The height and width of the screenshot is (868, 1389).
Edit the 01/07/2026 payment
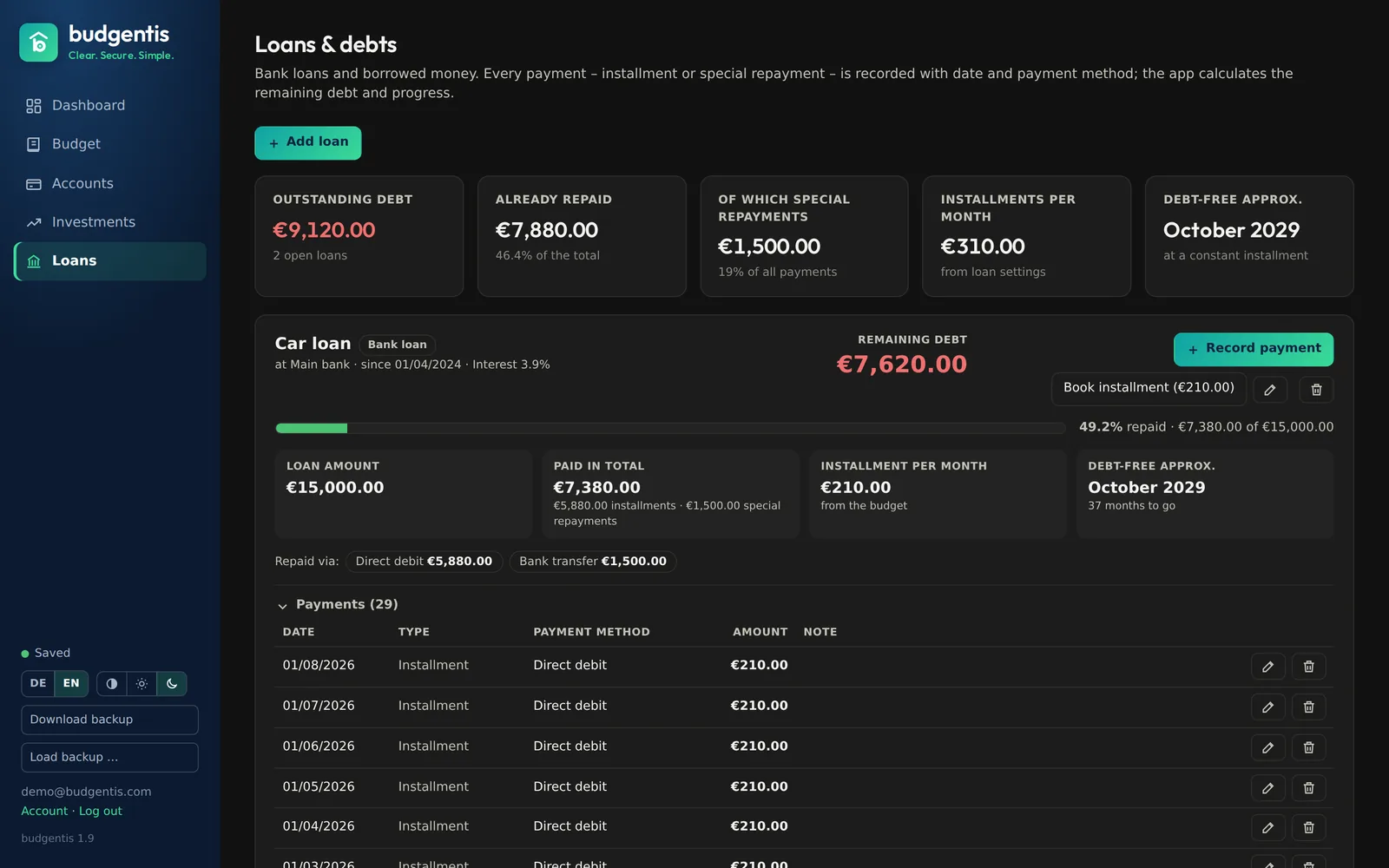point(1267,707)
